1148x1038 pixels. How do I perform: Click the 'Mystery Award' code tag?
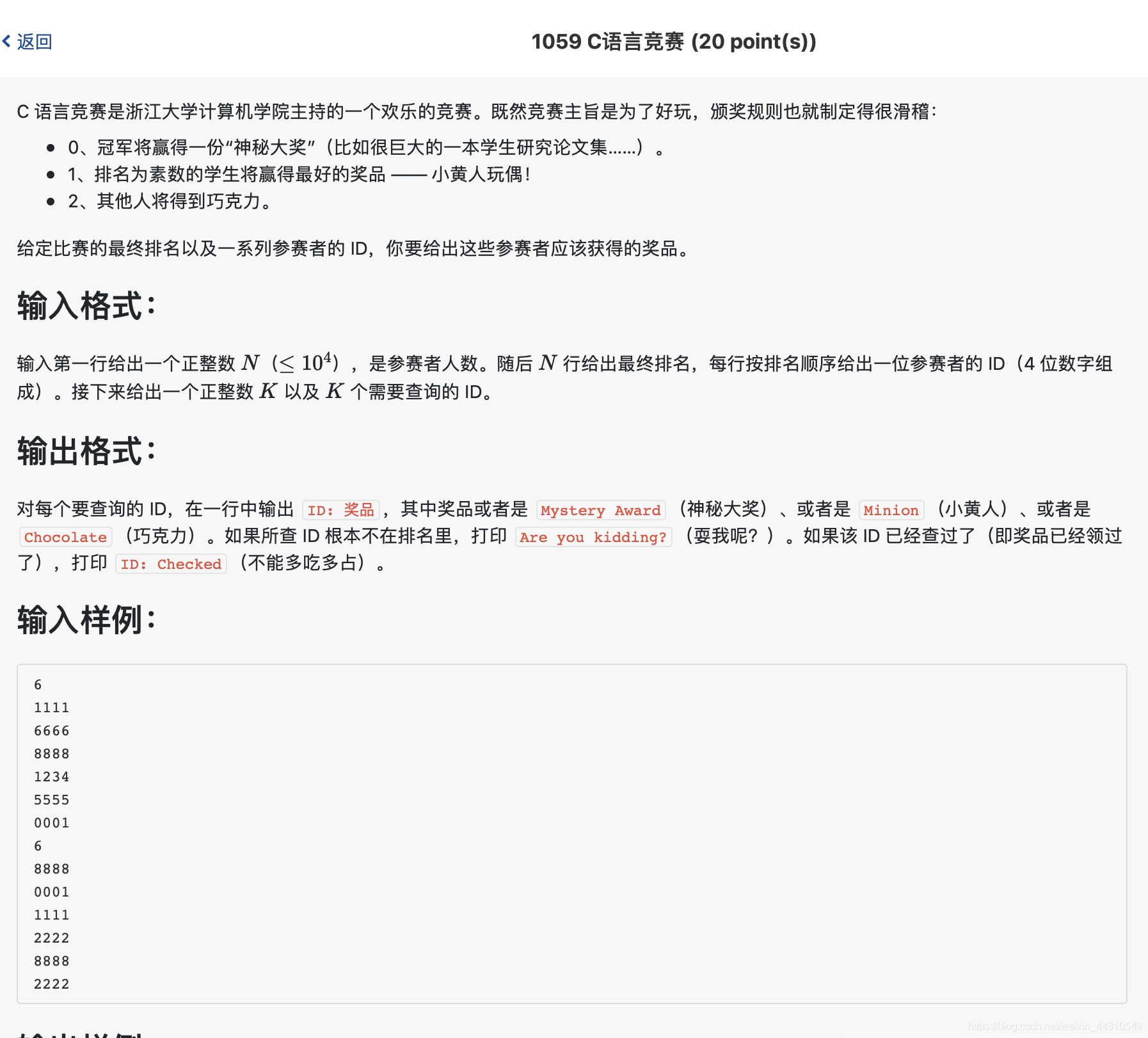tap(601, 510)
